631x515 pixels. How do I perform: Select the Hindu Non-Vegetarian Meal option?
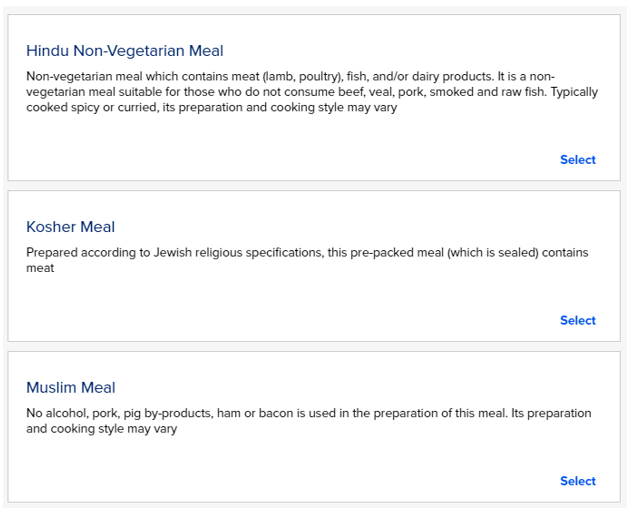click(x=577, y=160)
